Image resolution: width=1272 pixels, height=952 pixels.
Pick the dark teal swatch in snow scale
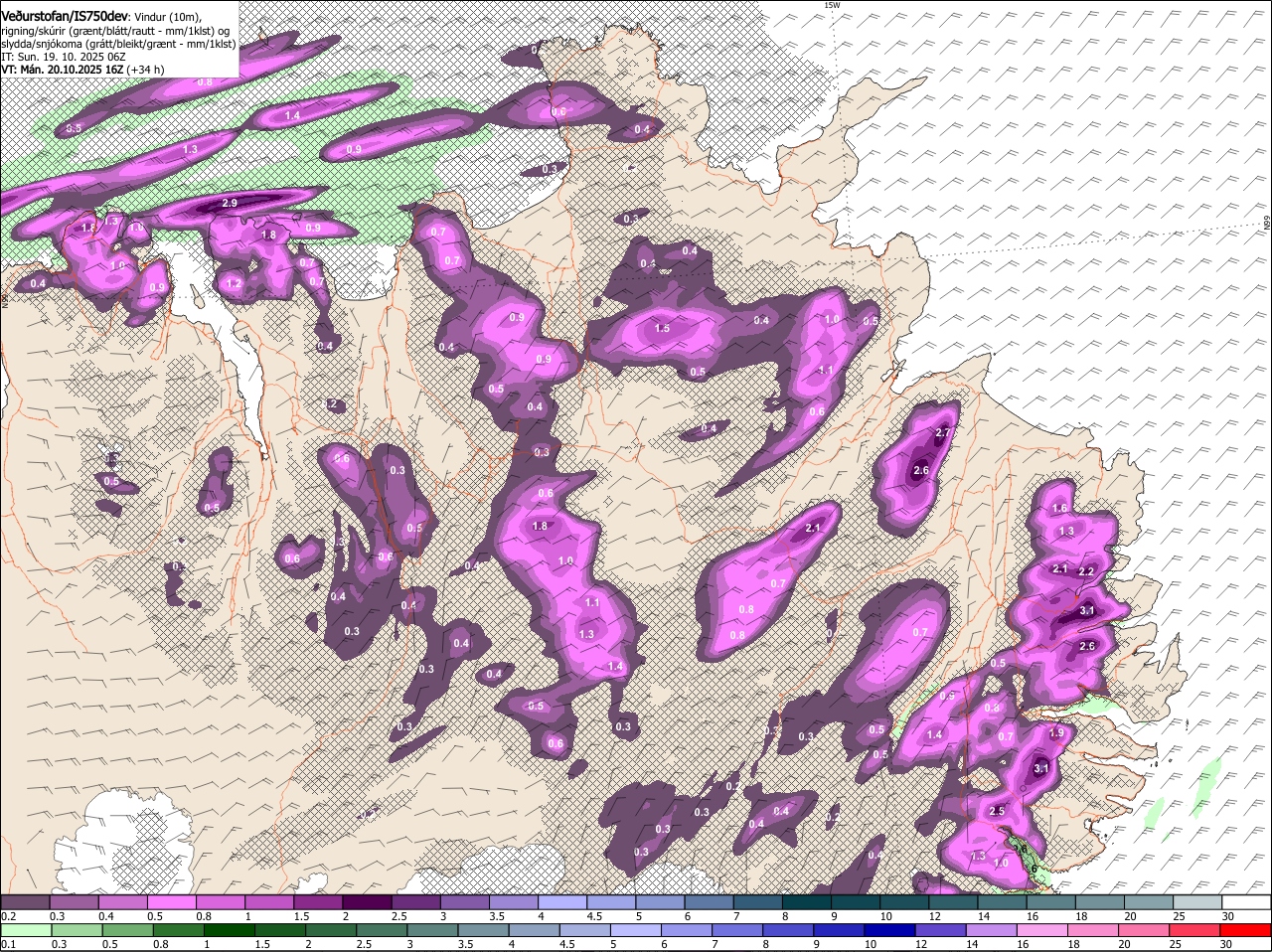pos(806,901)
